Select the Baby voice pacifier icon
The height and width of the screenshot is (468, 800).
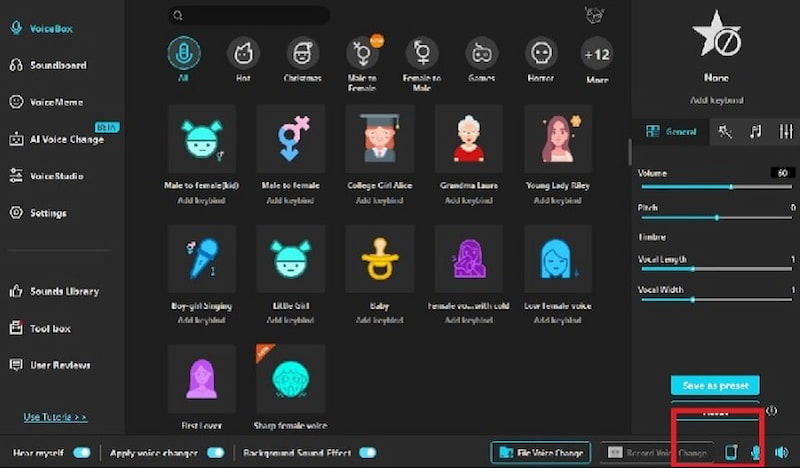pos(379,258)
